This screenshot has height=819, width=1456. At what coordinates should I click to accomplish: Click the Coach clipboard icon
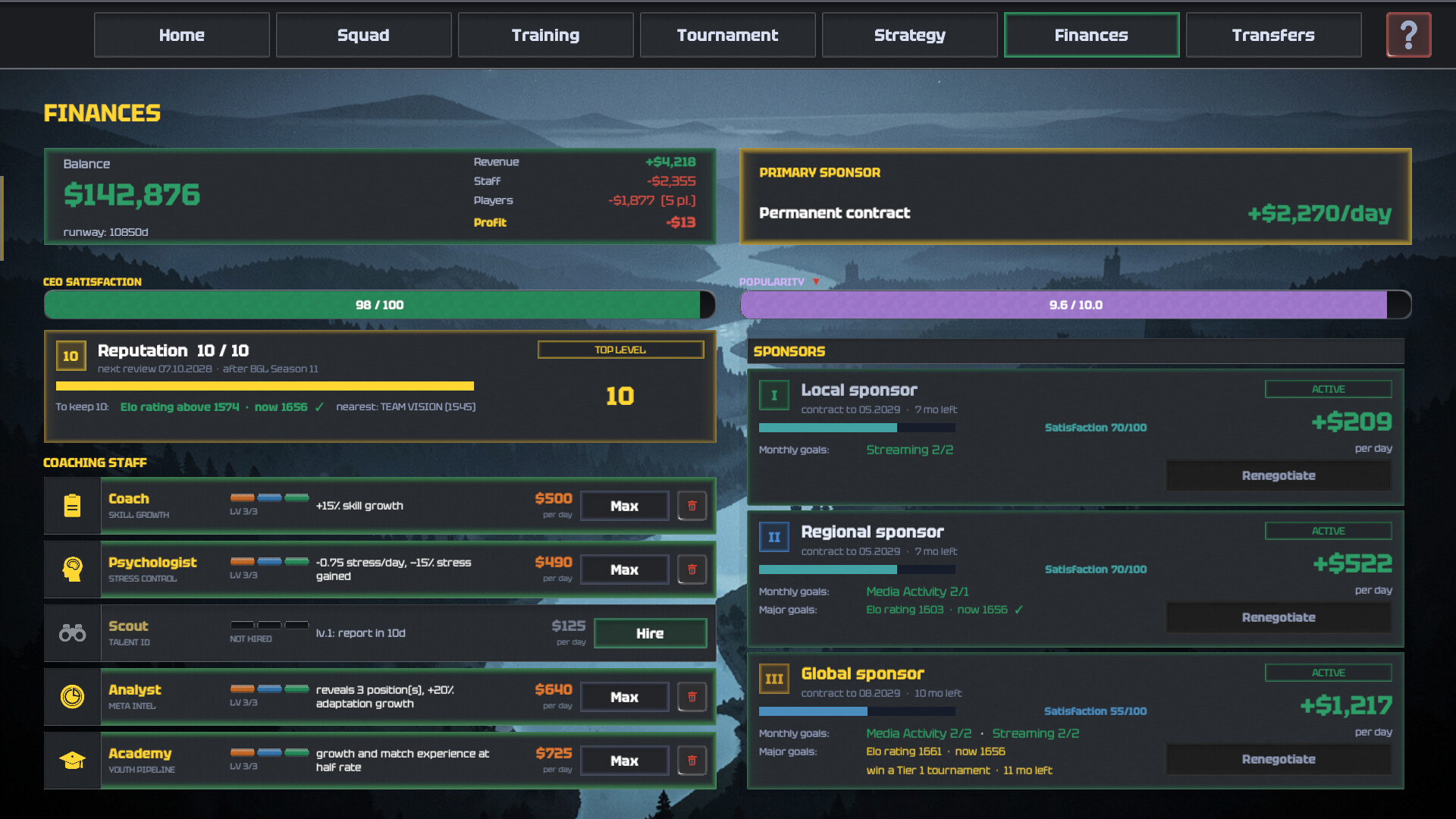[x=72, y=506]
